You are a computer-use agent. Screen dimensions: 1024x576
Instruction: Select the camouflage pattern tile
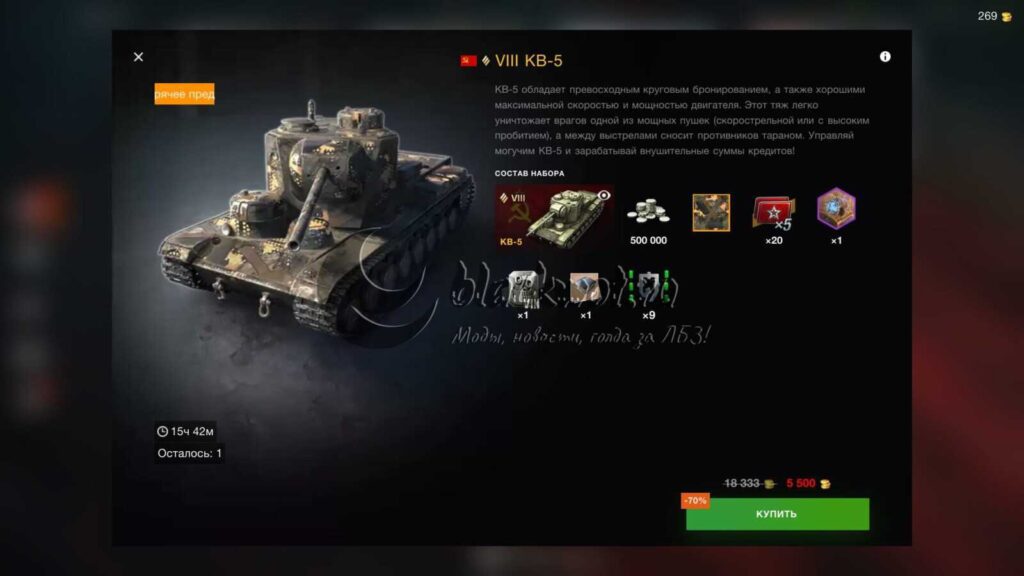(711, 212)
